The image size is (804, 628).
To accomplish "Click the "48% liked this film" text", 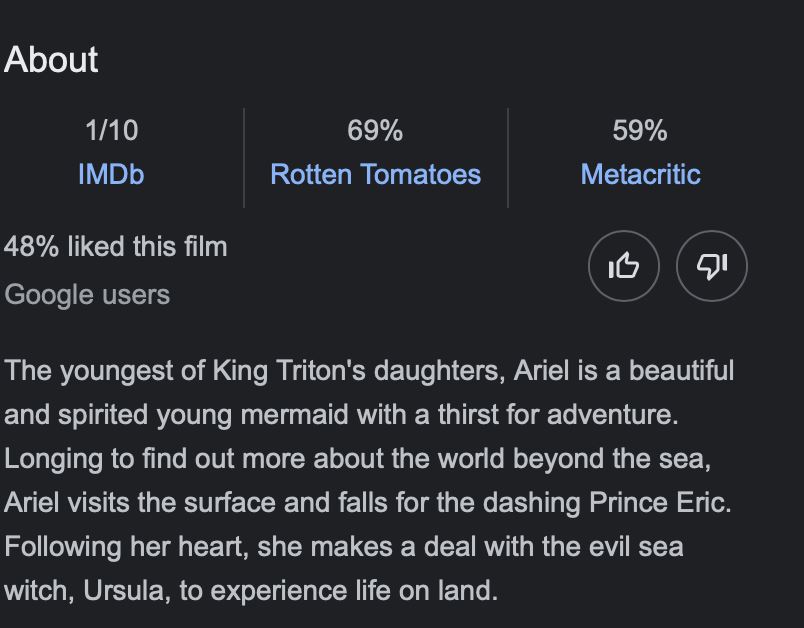I will pos(116,246).
